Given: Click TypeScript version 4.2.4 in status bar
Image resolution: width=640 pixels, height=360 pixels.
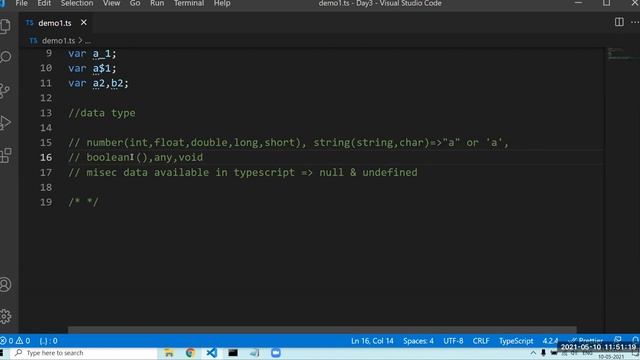Looking at the screenshot, I should pyautogui.click(x=550, y=341).
